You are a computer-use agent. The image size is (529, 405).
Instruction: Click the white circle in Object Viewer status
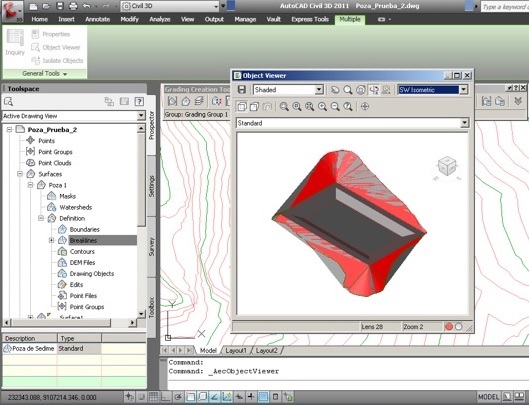(459, 326)
